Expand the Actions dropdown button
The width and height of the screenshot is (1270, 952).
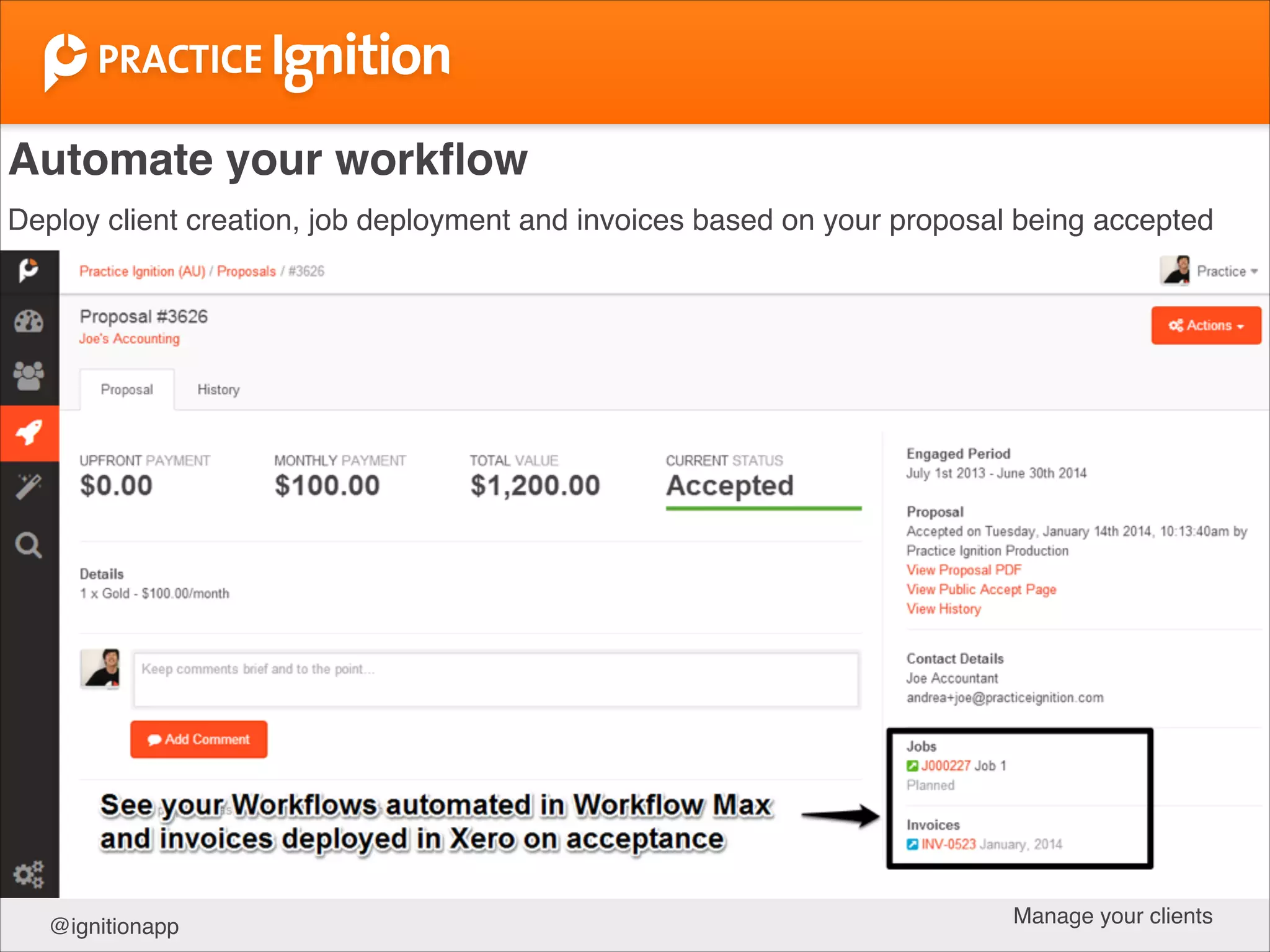pos(1206,325)
